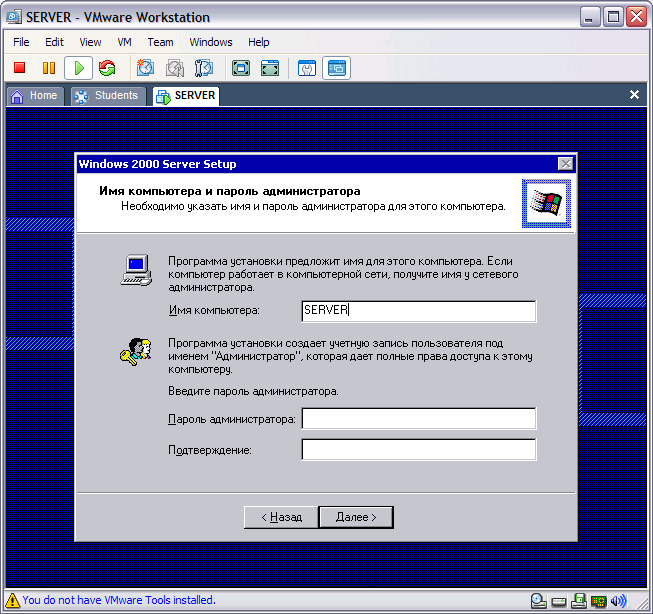Switch to the Home tab

pyautogui.click(x=35, y=96)
